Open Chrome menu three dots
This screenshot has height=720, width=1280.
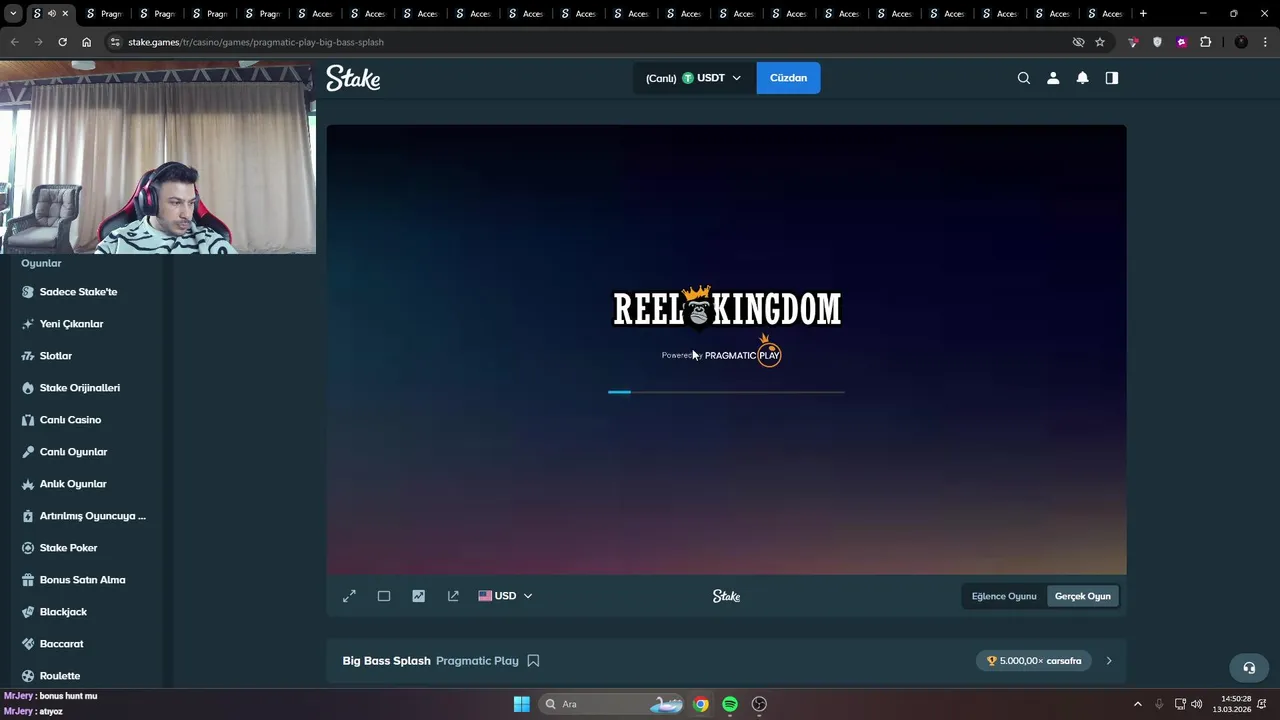pos(1266,42)
